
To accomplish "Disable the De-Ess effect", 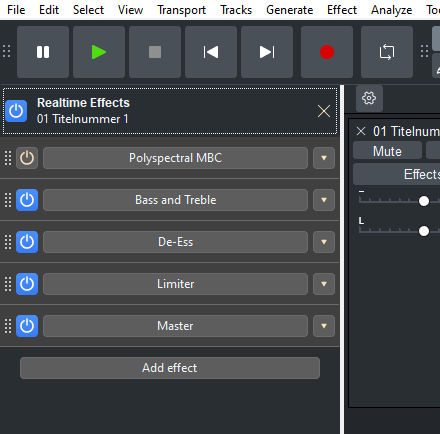I will (x=27, y=242).
